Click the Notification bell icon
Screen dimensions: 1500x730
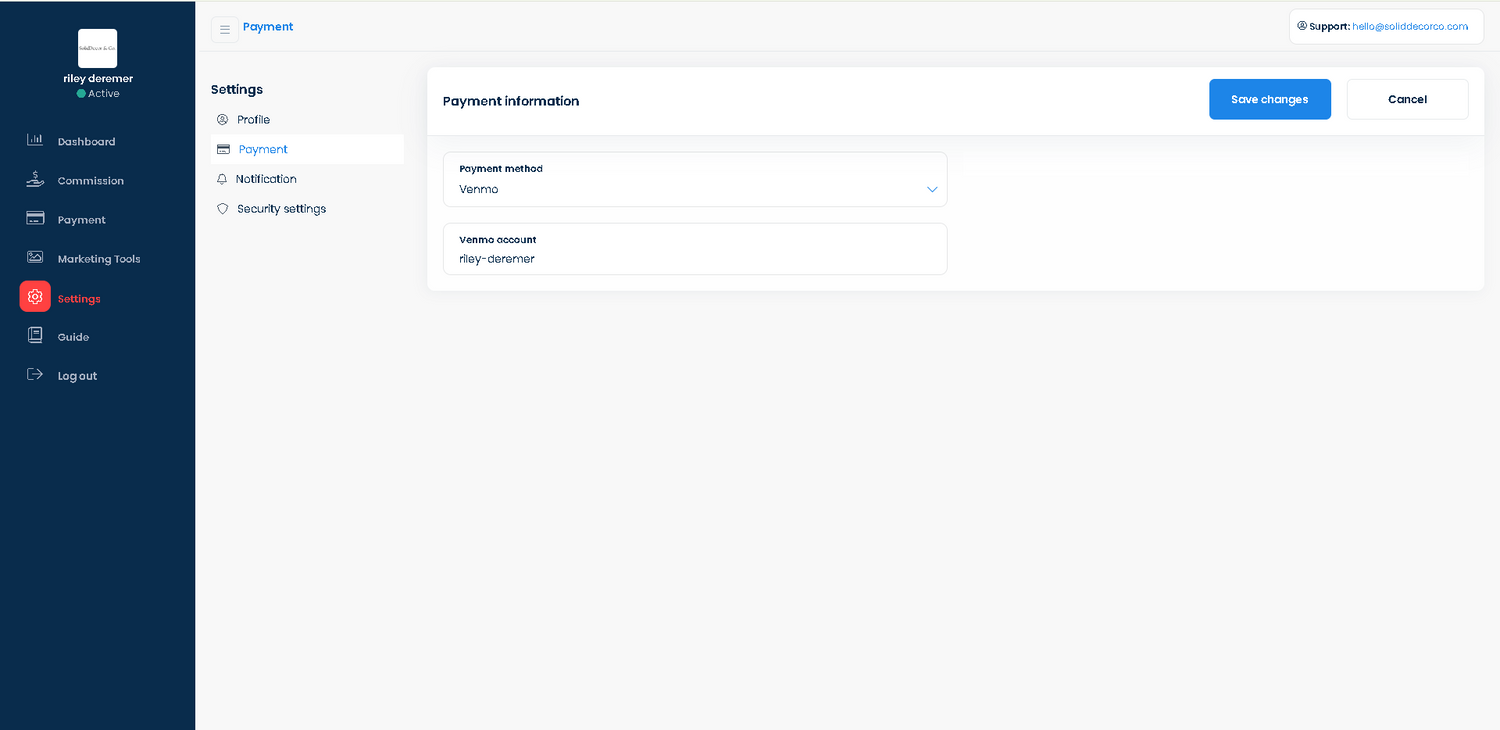click(x=222, y=178)
